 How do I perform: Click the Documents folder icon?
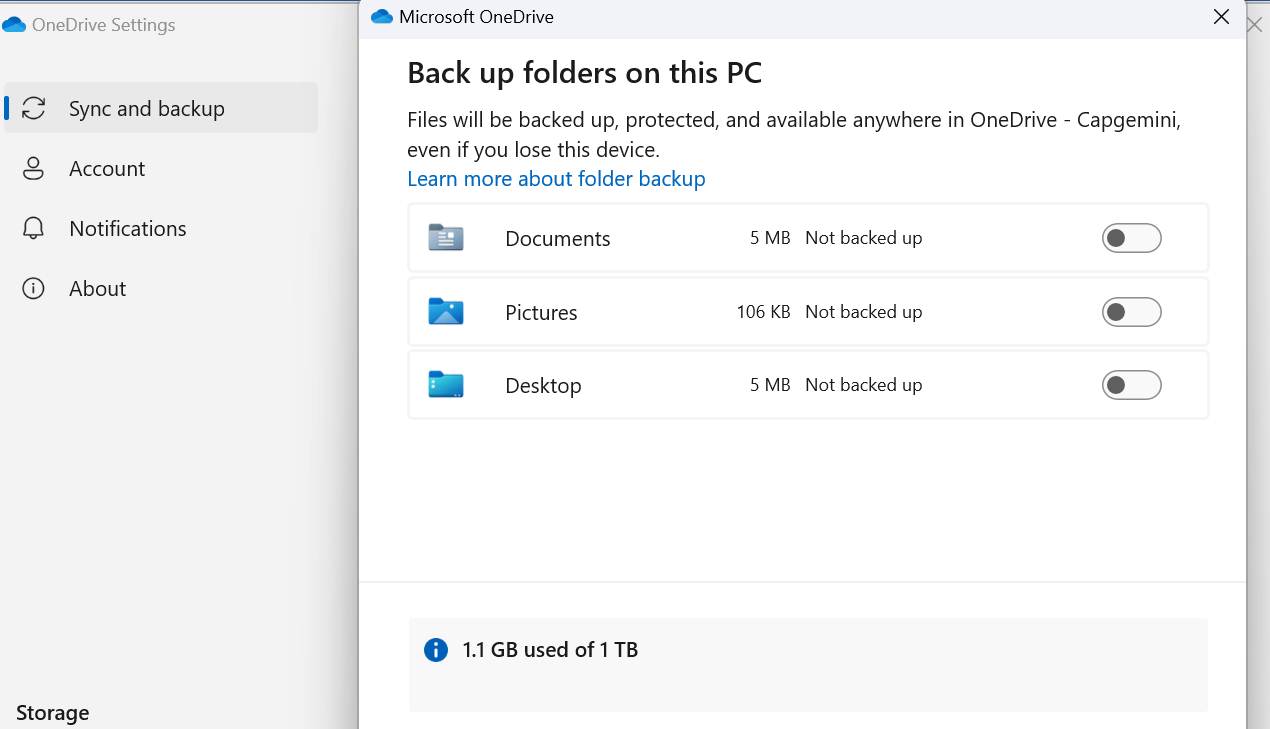point(445,237)
